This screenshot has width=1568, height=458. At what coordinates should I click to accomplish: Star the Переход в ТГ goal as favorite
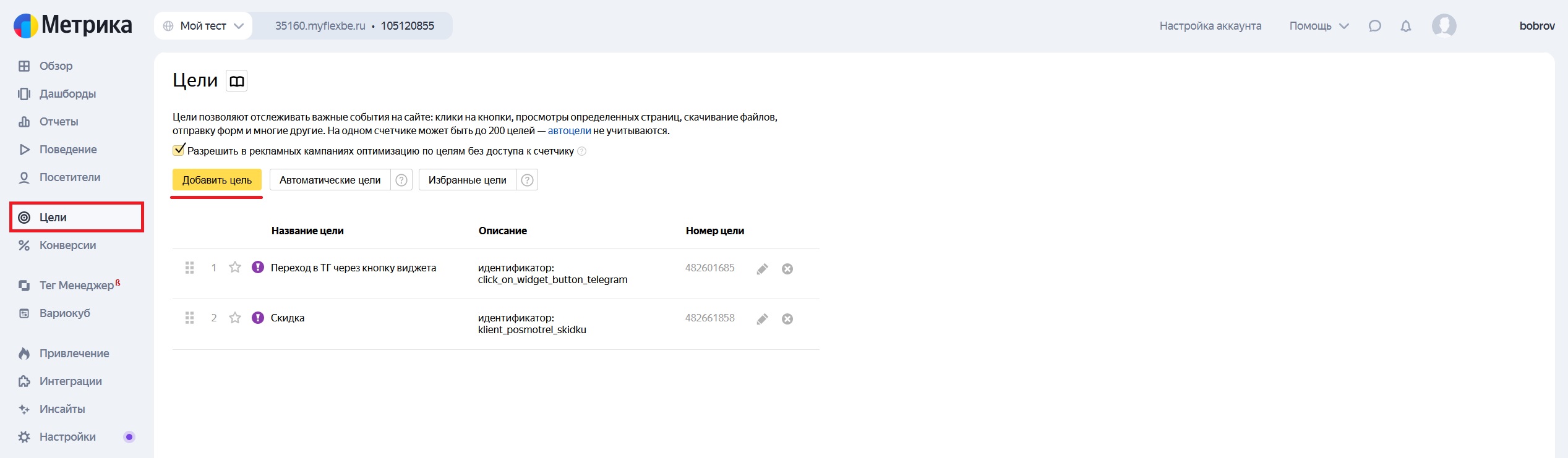[x=235, y=268]
